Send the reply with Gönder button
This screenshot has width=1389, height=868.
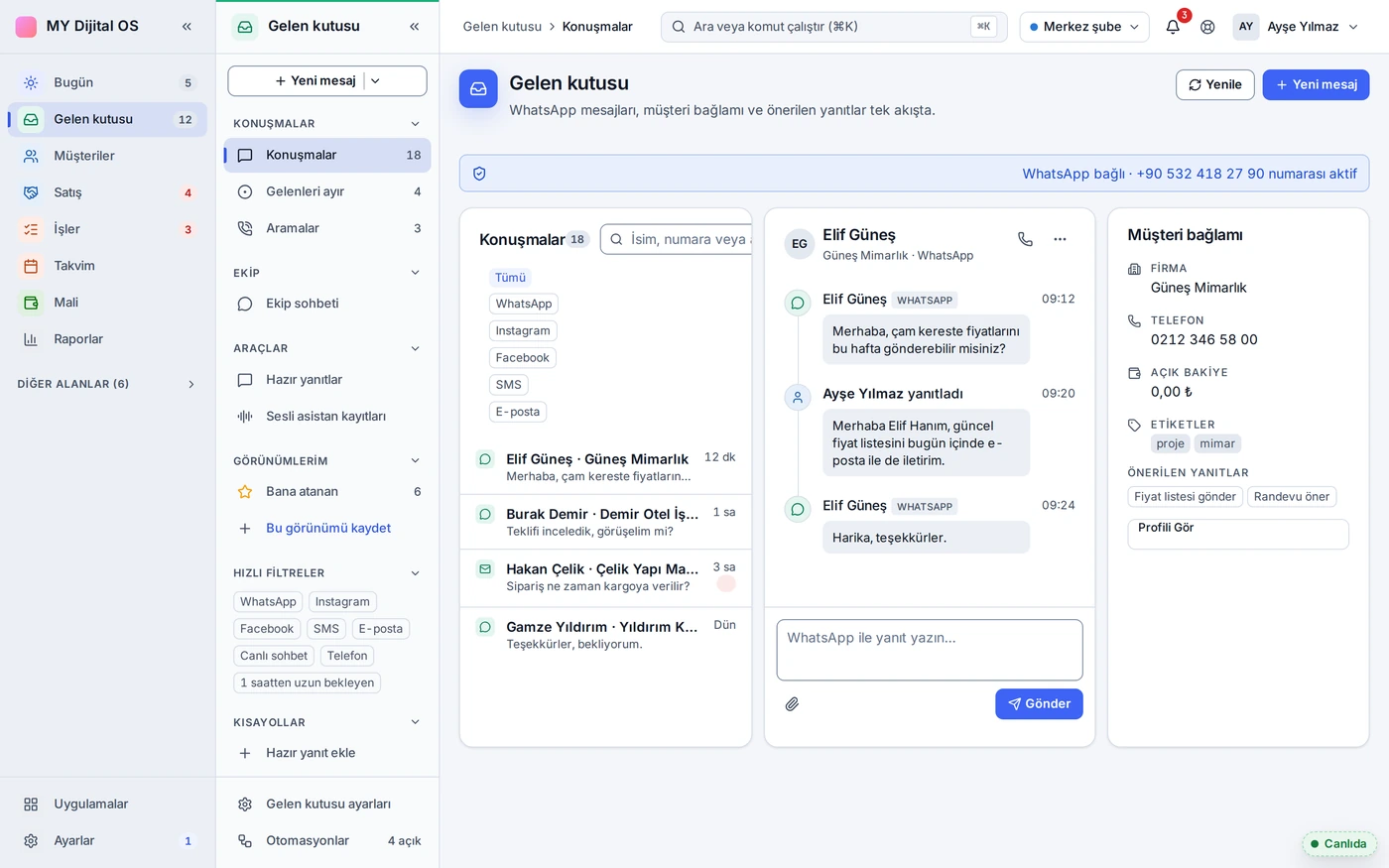pos(1039,704)
